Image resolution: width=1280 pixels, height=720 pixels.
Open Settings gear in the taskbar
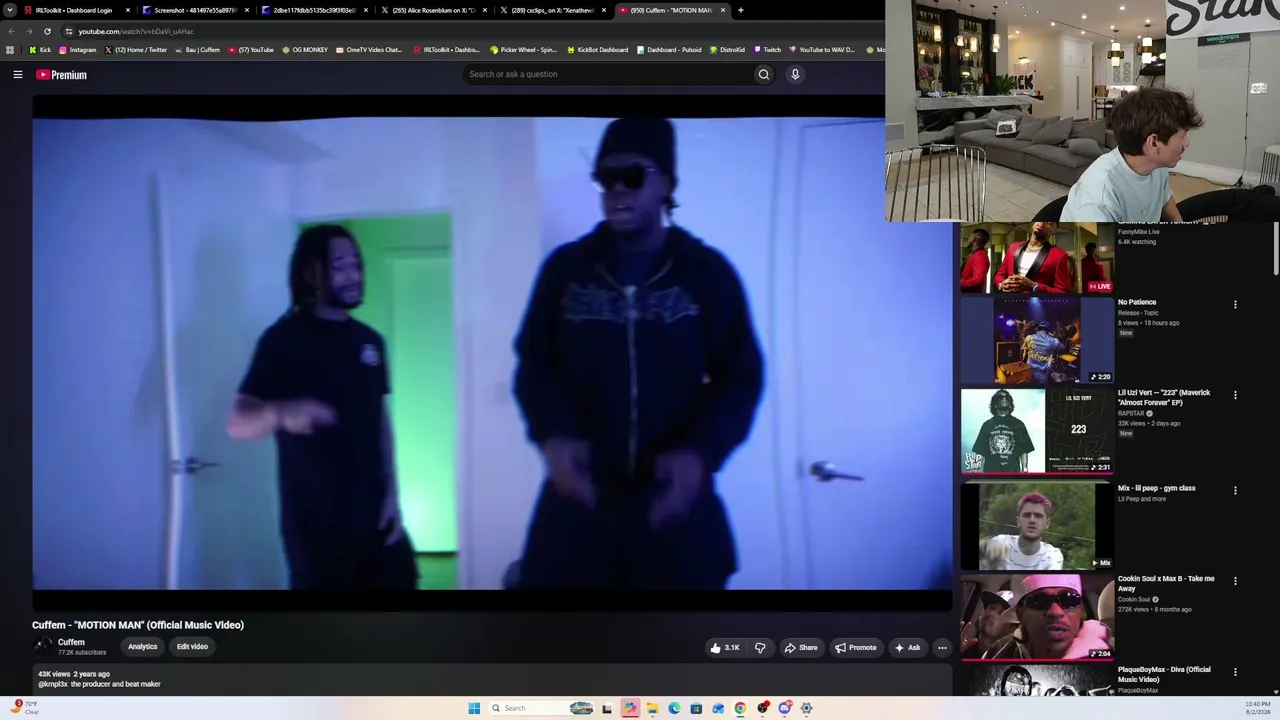coord(806,708)
